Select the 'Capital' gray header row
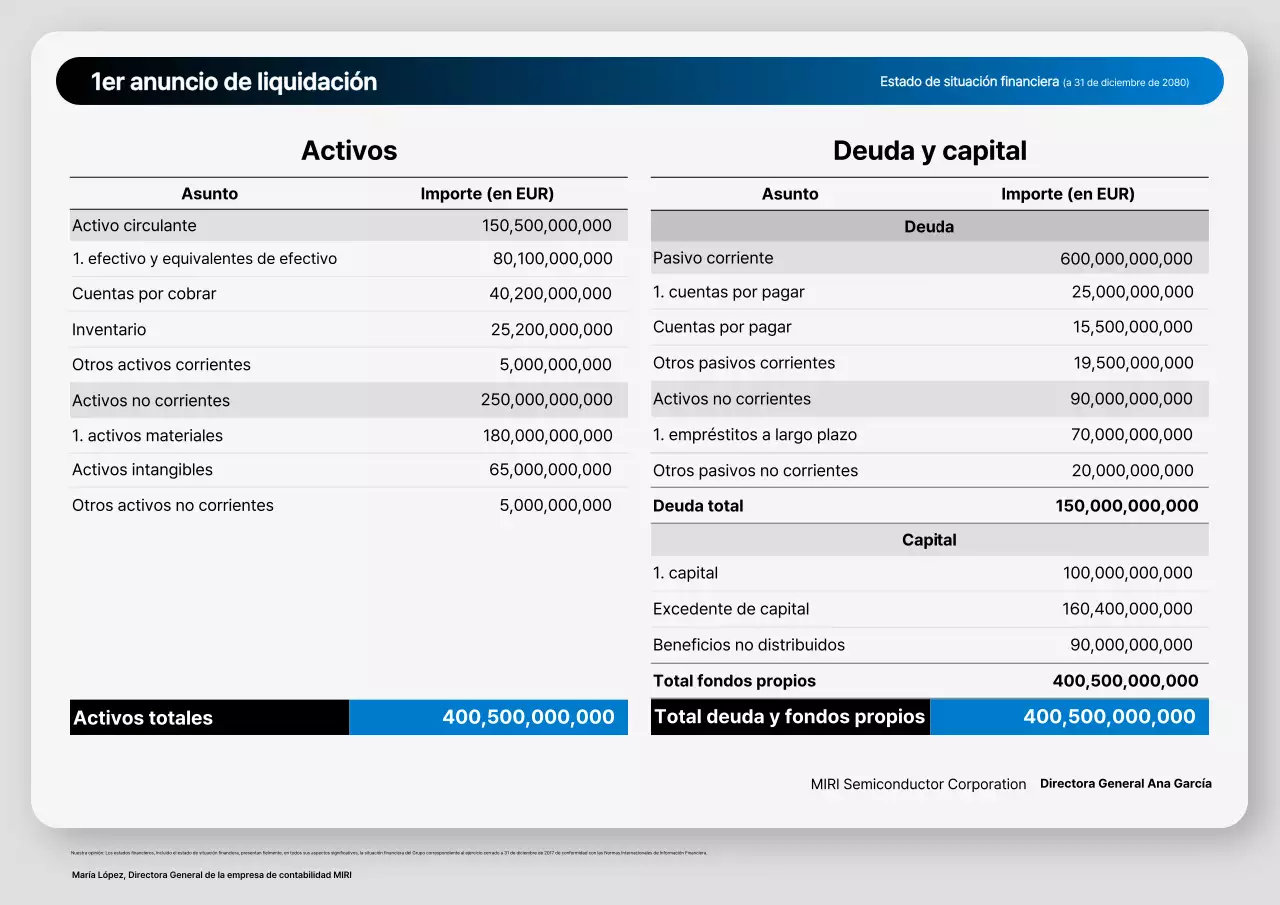 929,539
